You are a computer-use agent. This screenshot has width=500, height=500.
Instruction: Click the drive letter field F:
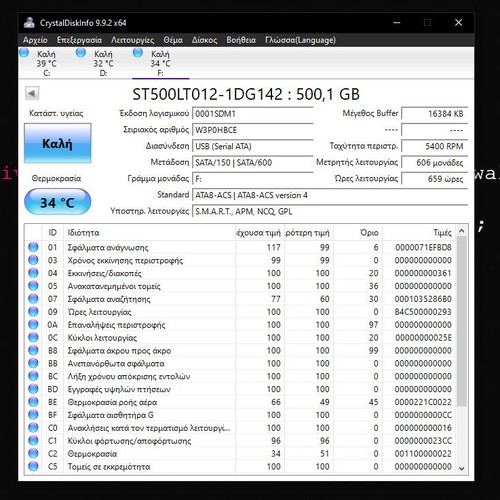point(253,179)
